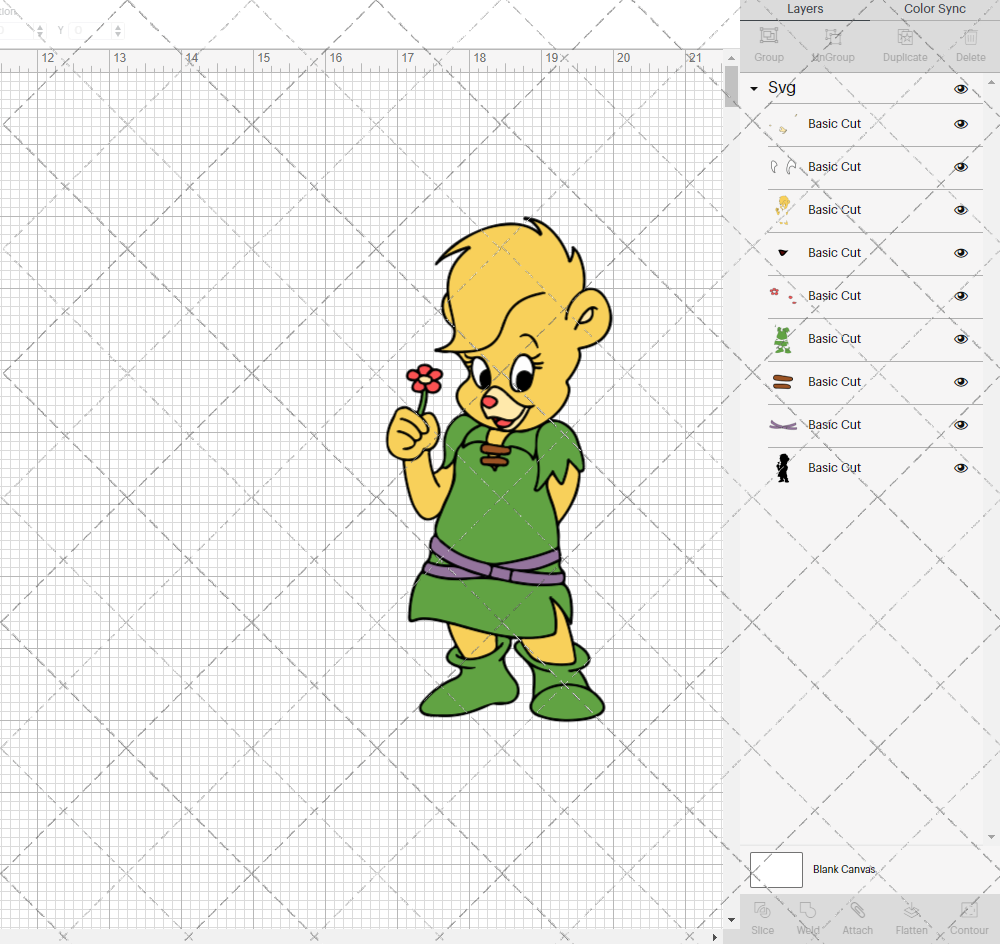
Task: Click the Svg group name
Action: (782, 87)
